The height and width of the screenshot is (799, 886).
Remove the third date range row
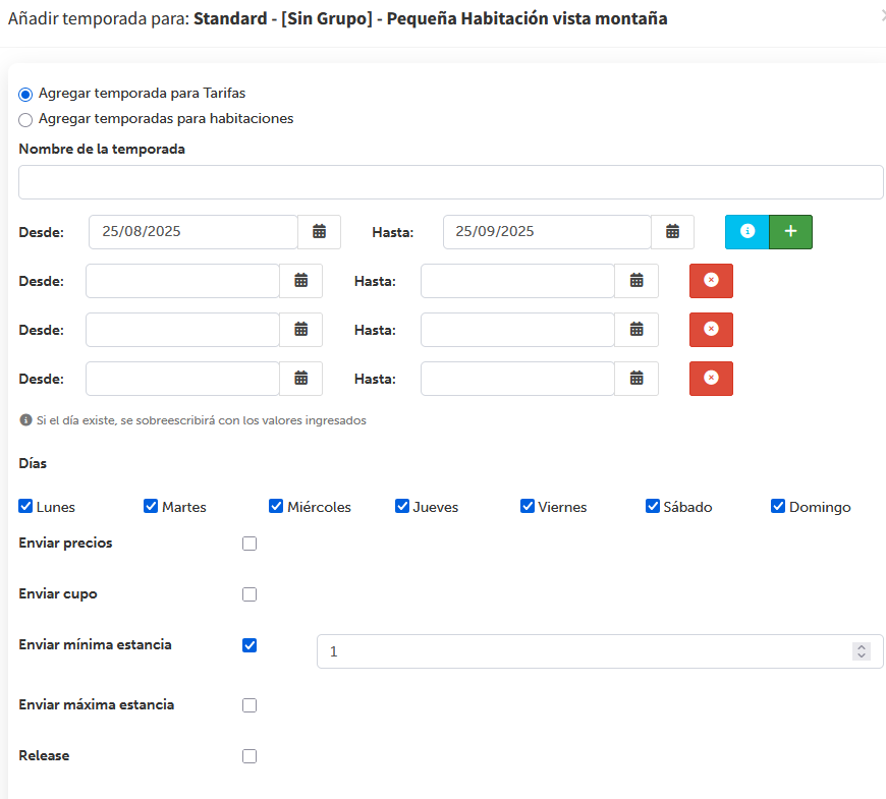pos(711,329)
